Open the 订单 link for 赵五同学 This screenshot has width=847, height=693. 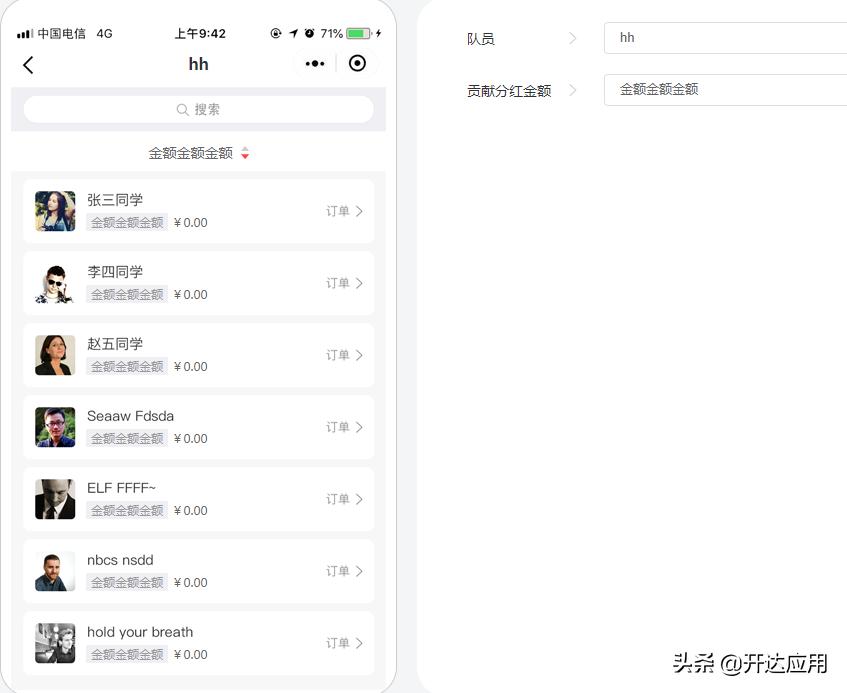pyautogui.click(x=345, y=355)
